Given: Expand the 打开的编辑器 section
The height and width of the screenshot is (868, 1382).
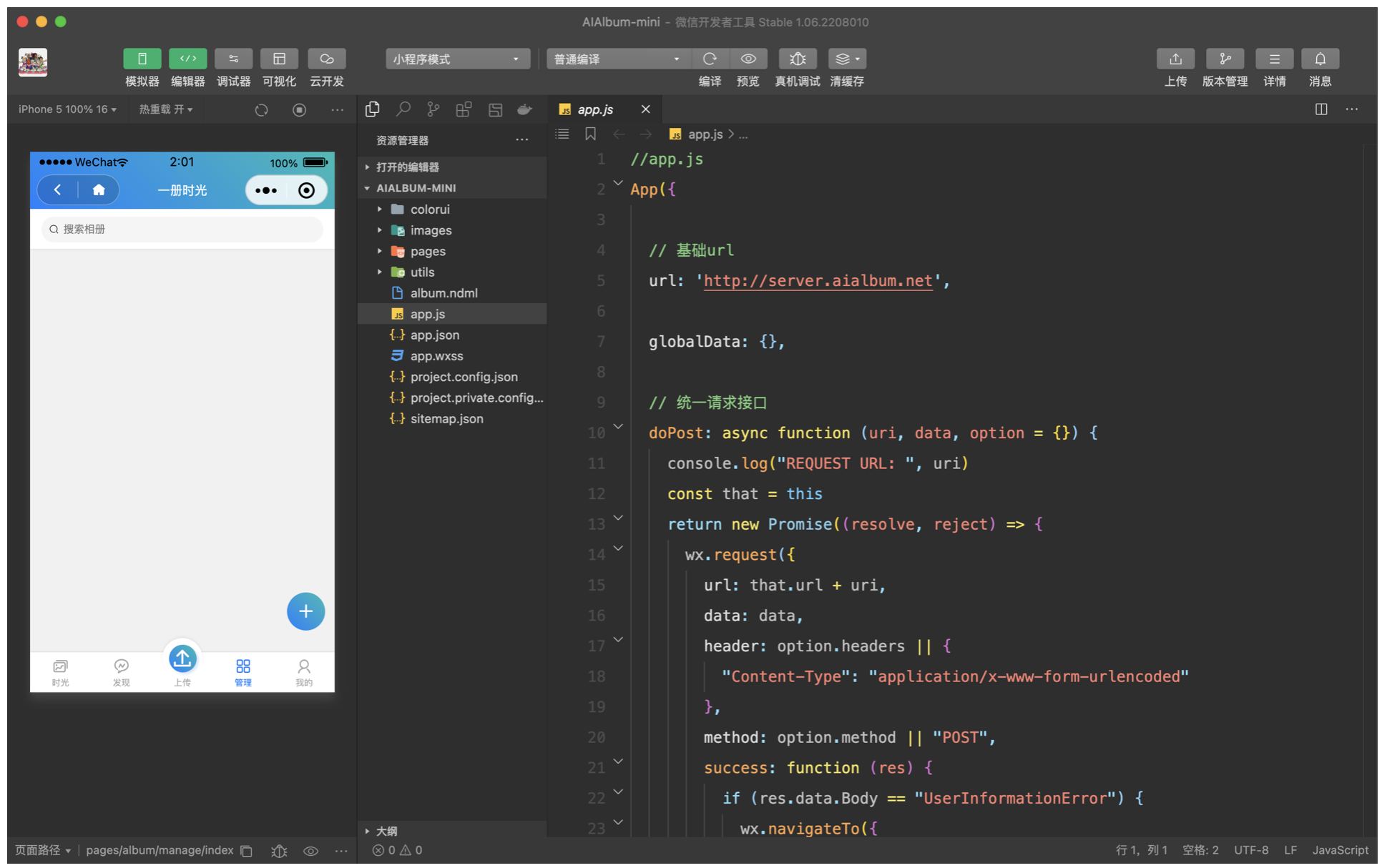Looking at the screenshot, I should point(452,167).
